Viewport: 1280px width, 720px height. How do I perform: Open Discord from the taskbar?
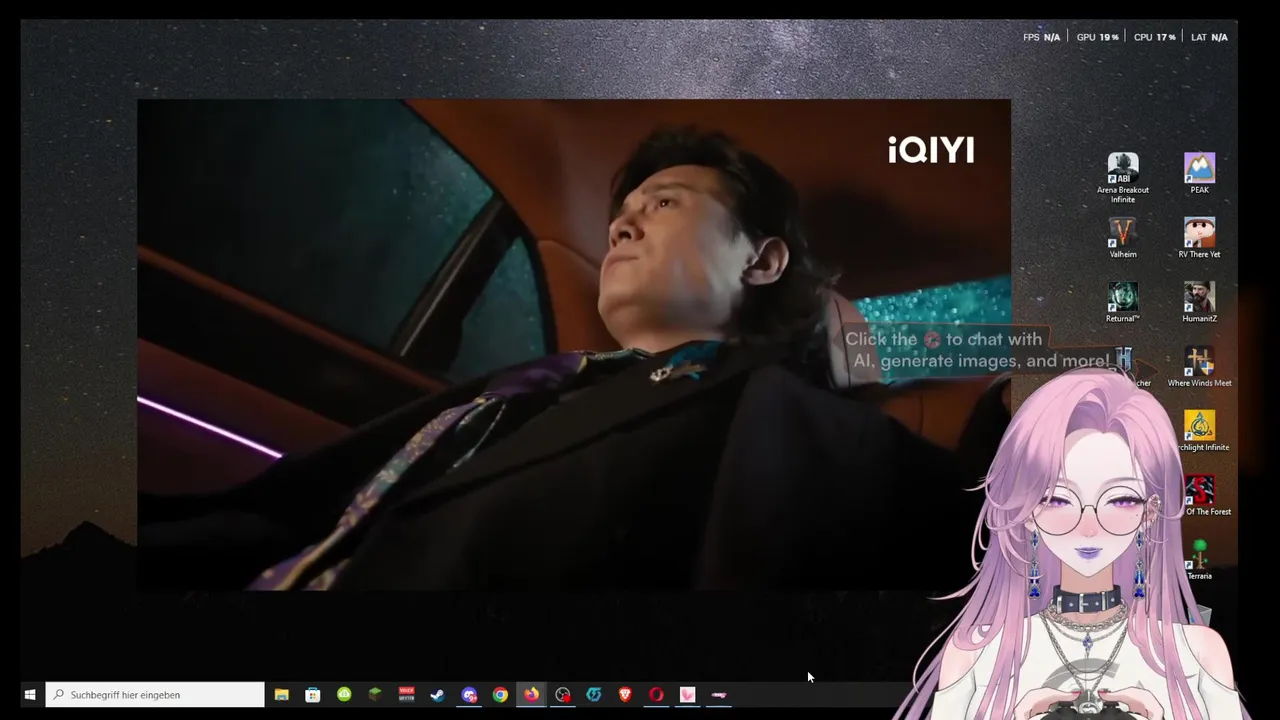click(469, 695)
